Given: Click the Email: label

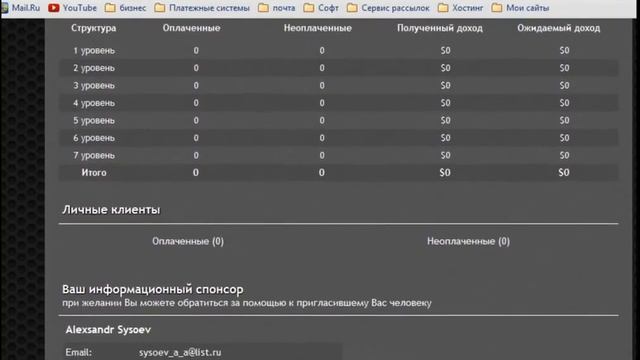Looking at the screenshot, I should click(x=78, y=352).
